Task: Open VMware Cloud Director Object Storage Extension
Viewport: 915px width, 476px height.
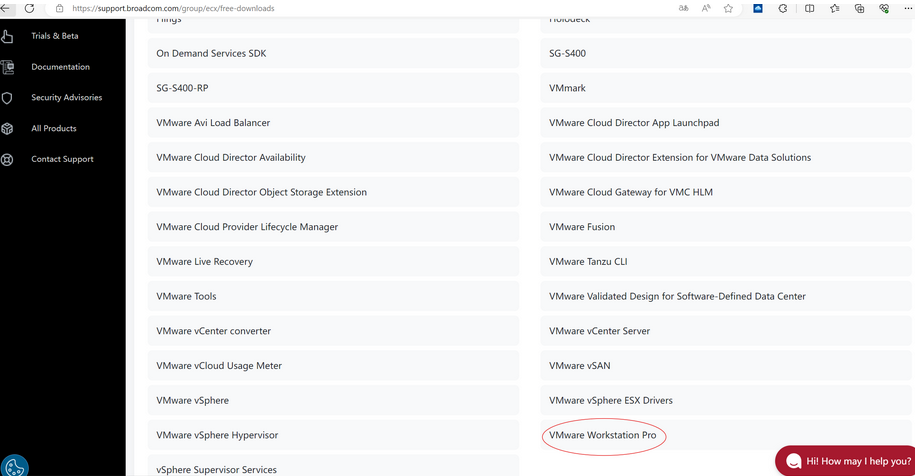Action: pyautogui.click(x=333, y=192)
